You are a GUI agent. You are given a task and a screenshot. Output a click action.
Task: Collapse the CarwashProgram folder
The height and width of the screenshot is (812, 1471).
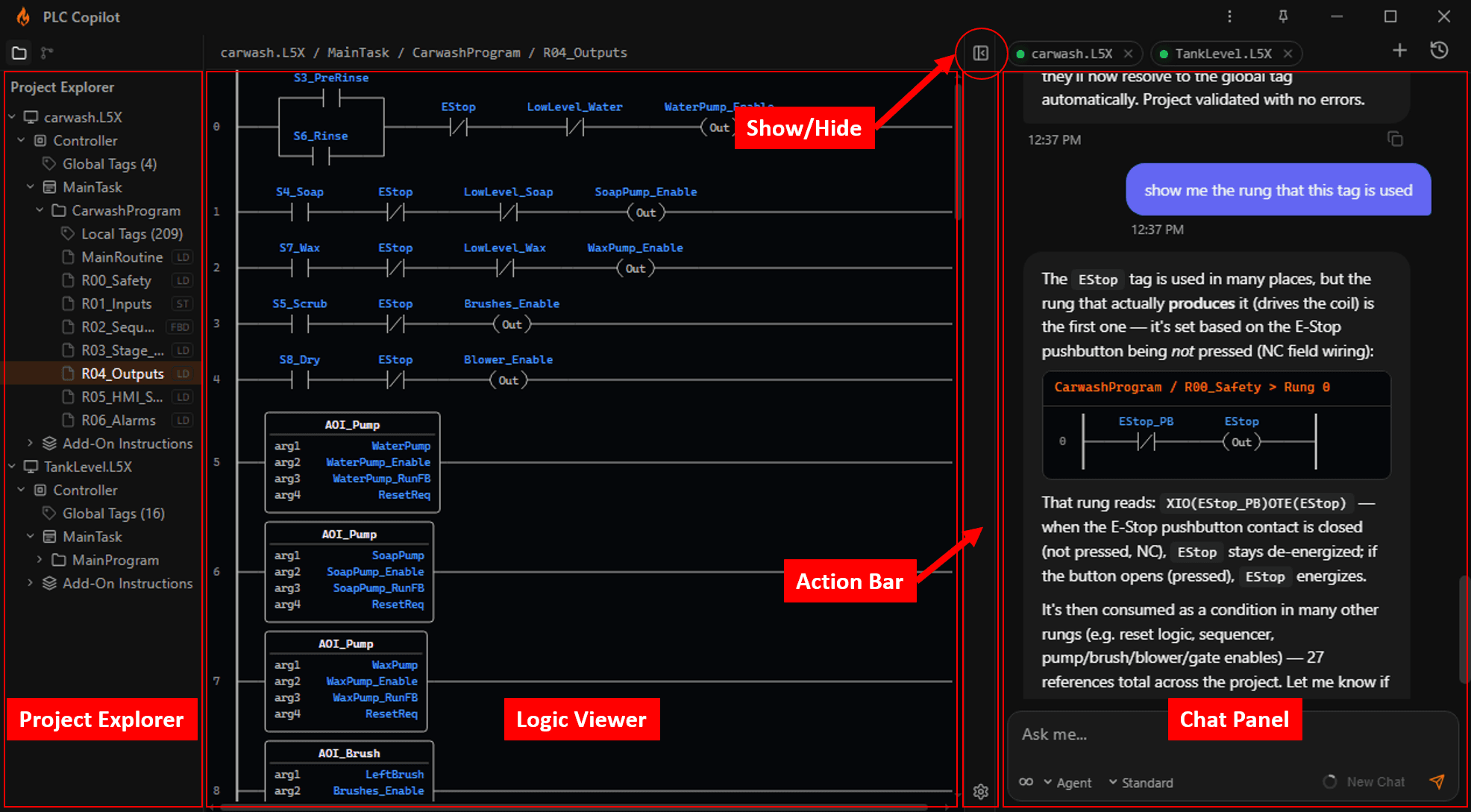[40, 210]
